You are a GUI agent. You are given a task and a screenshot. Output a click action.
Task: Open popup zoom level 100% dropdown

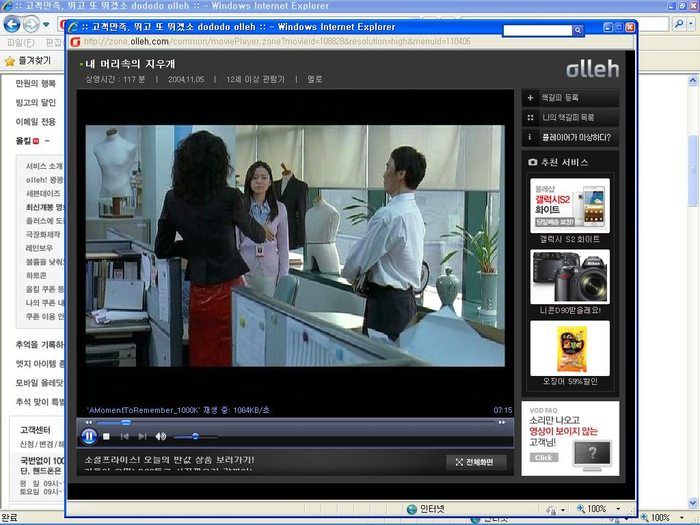[x=618, y=508]
